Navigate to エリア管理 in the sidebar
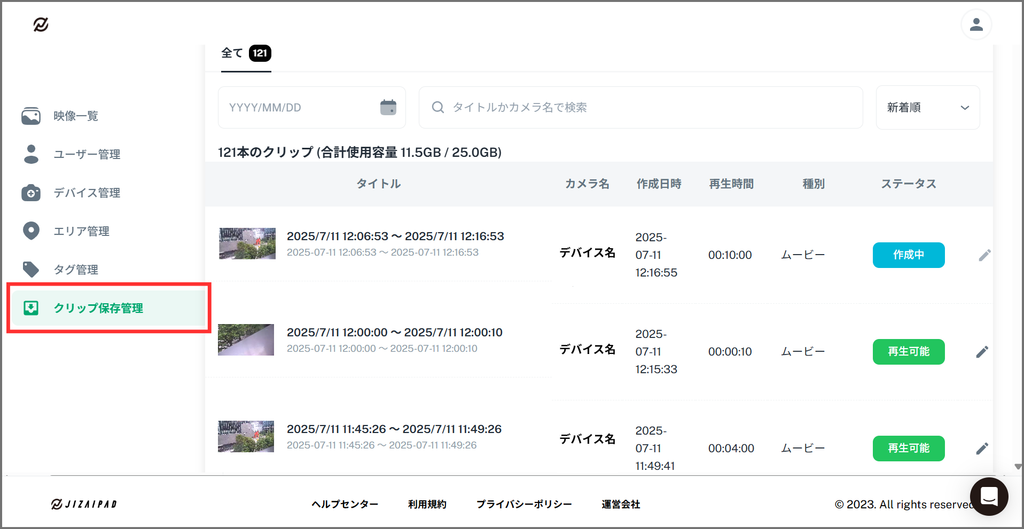Viewport: 1024px width, 529px height. [81, 231]
